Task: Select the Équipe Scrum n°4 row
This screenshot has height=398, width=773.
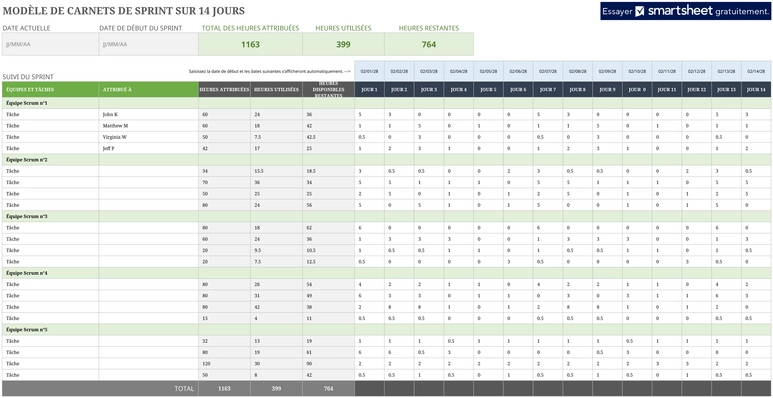Action: coord(386,273)
